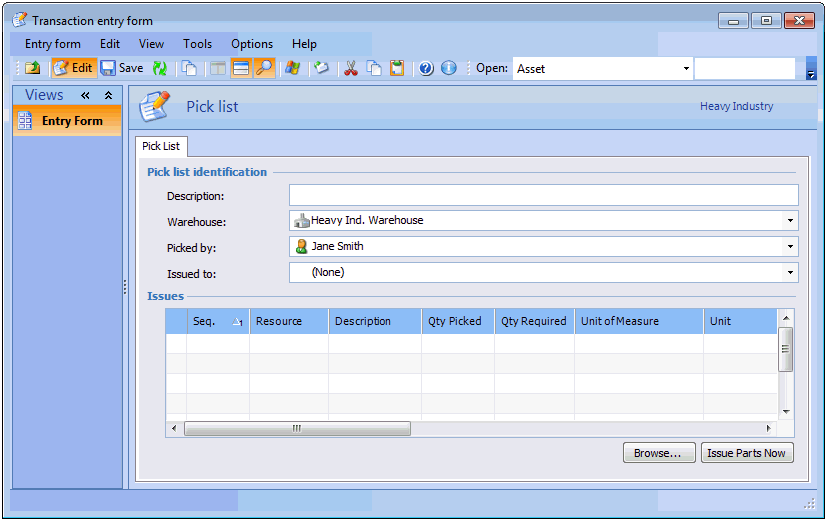Toggle the highlighted form layout view icon

[240, 68]
